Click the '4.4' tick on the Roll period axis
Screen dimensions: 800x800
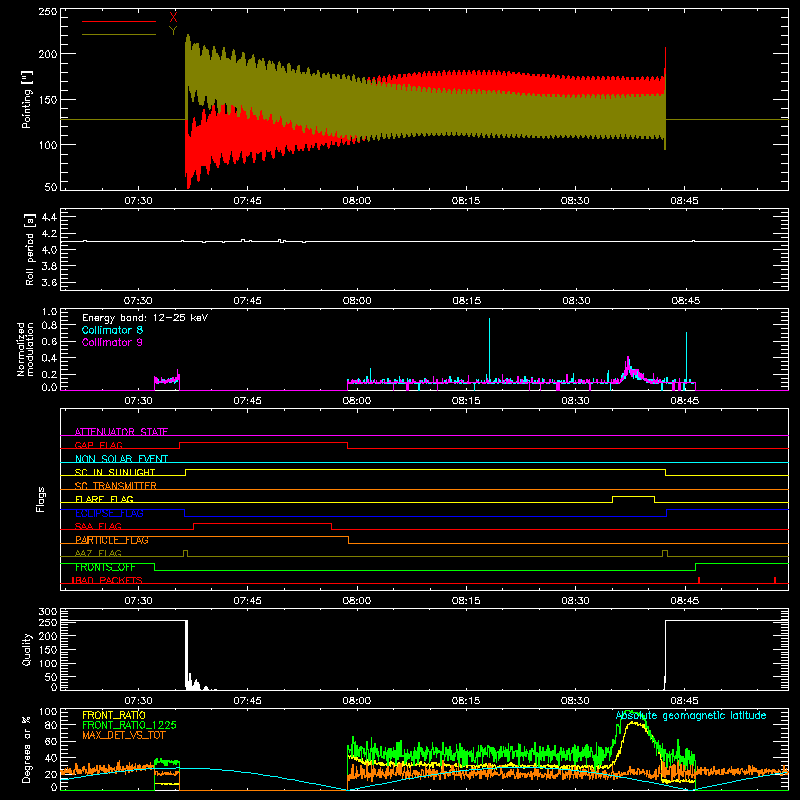click(x=49, y=217)
